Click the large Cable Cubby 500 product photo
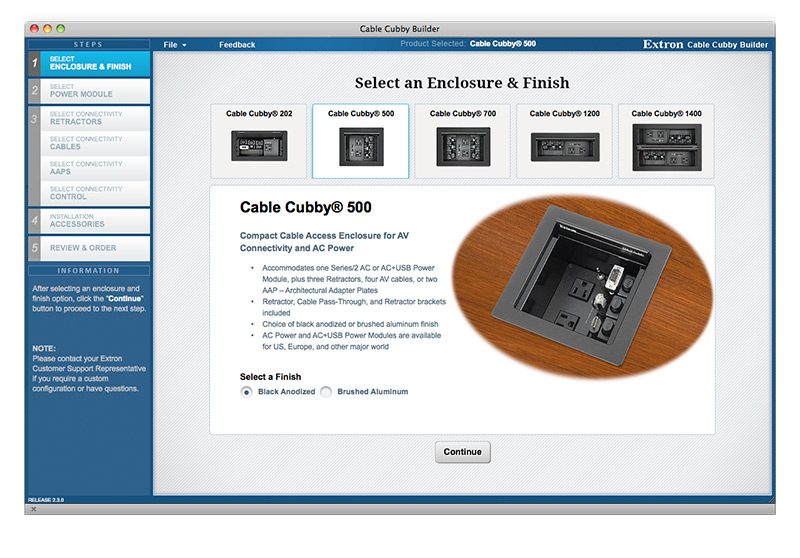Image resolution: width=800 pixels, height=558 pixels. coord(582,287)
